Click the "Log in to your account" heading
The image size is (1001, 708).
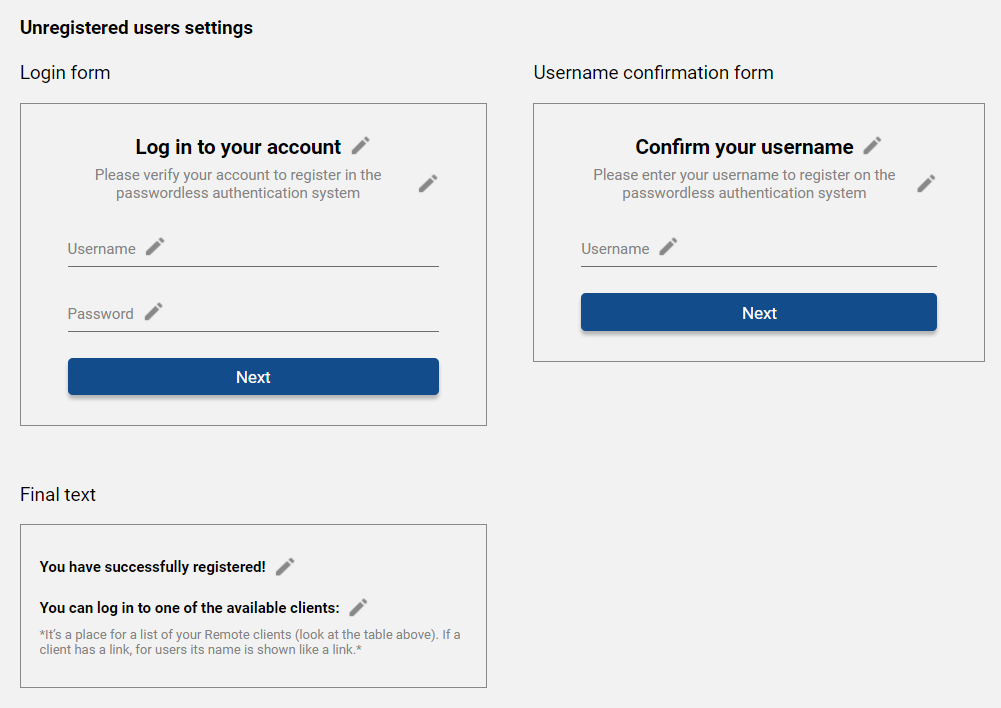click(x=238, y=147)
